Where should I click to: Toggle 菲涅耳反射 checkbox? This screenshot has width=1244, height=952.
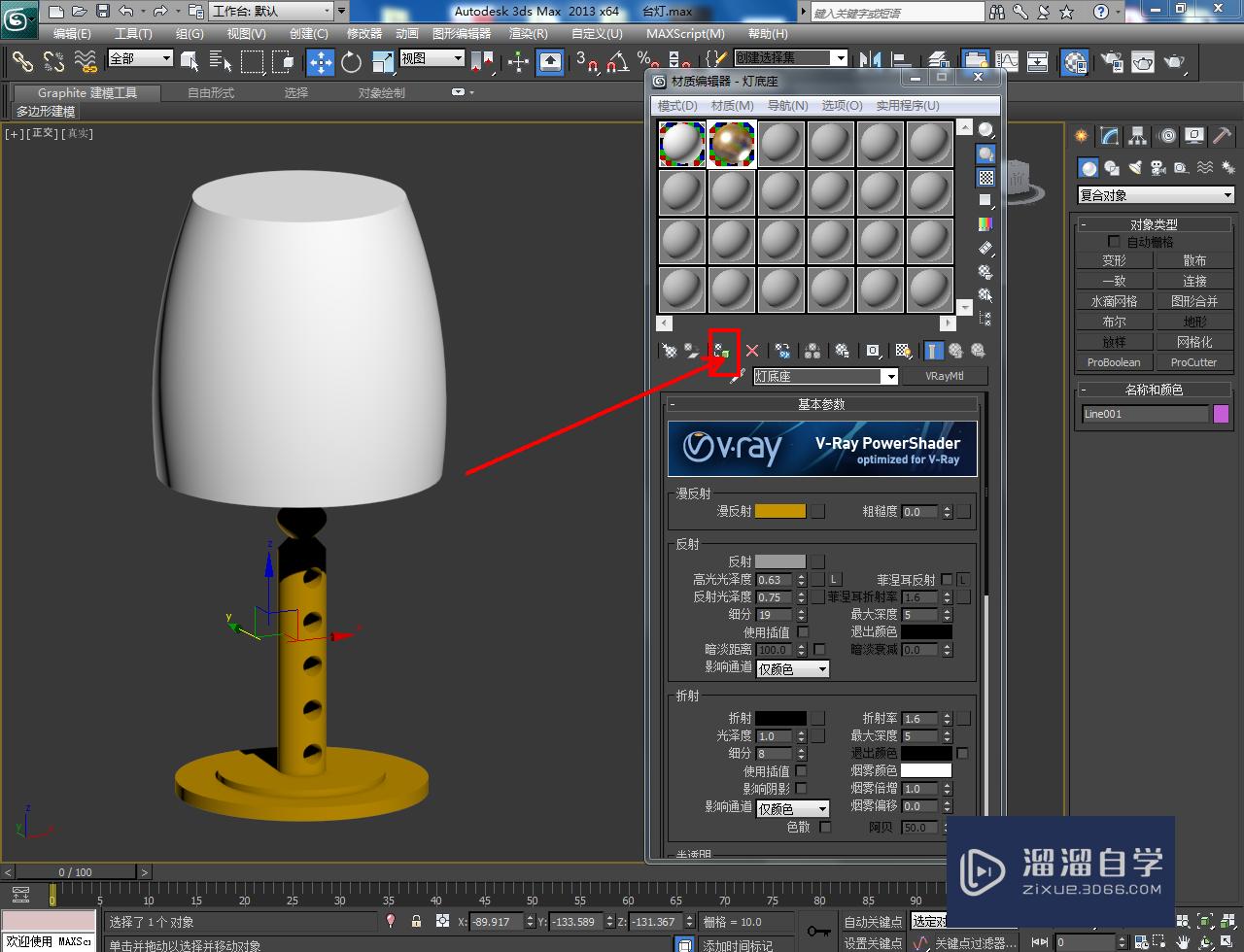[947, 580]
